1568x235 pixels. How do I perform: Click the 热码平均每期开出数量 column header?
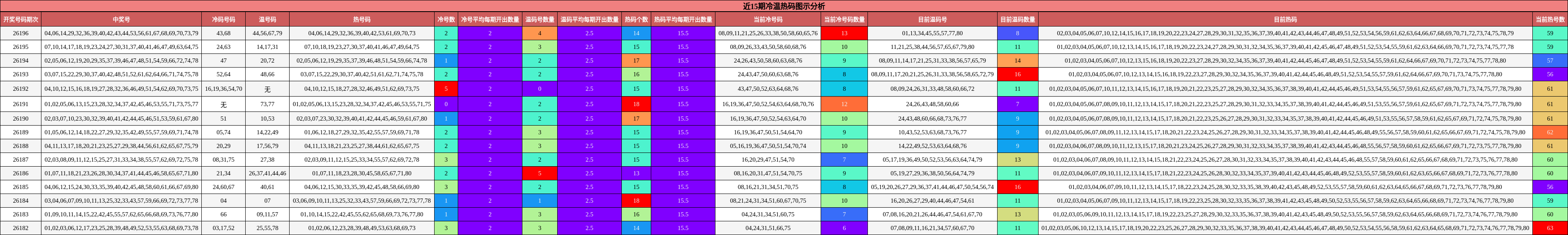683,19
